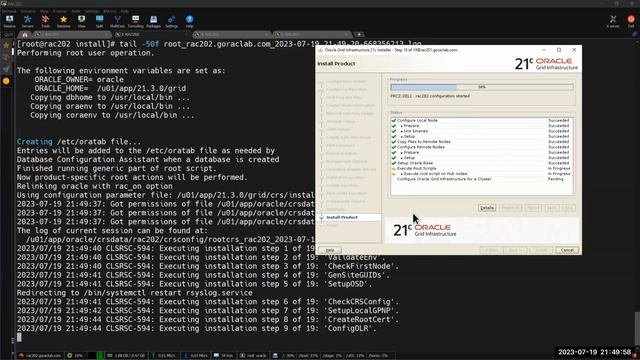Switch to the second RAC202 terminal tab
Image resolution: width=640 pixels, height=360 pixels.
[151, 35]
